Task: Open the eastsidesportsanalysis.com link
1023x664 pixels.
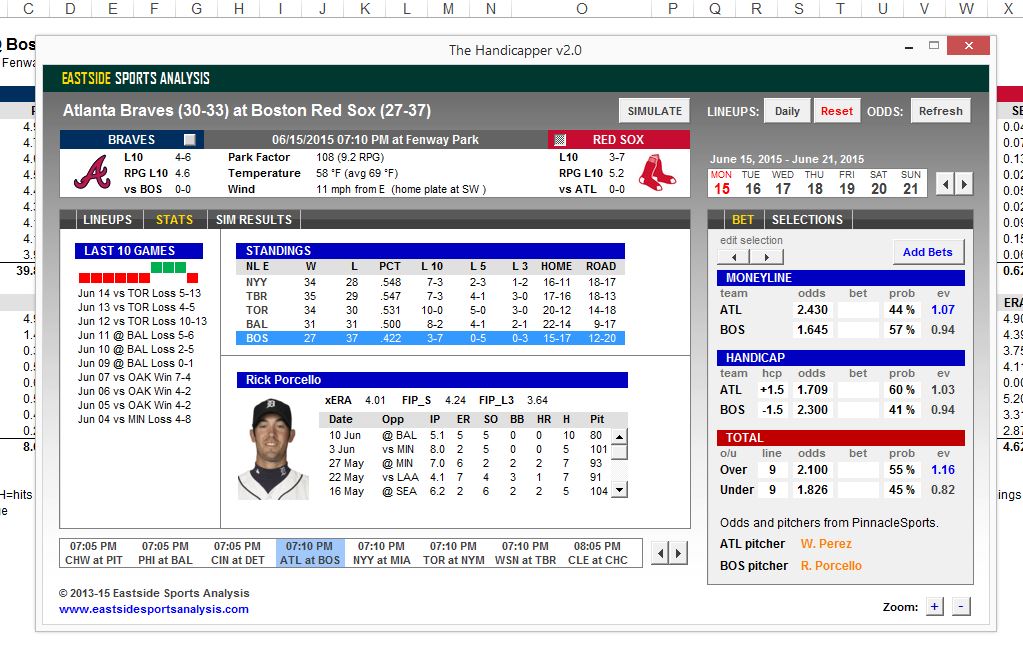Action: (x=153, y=609)
